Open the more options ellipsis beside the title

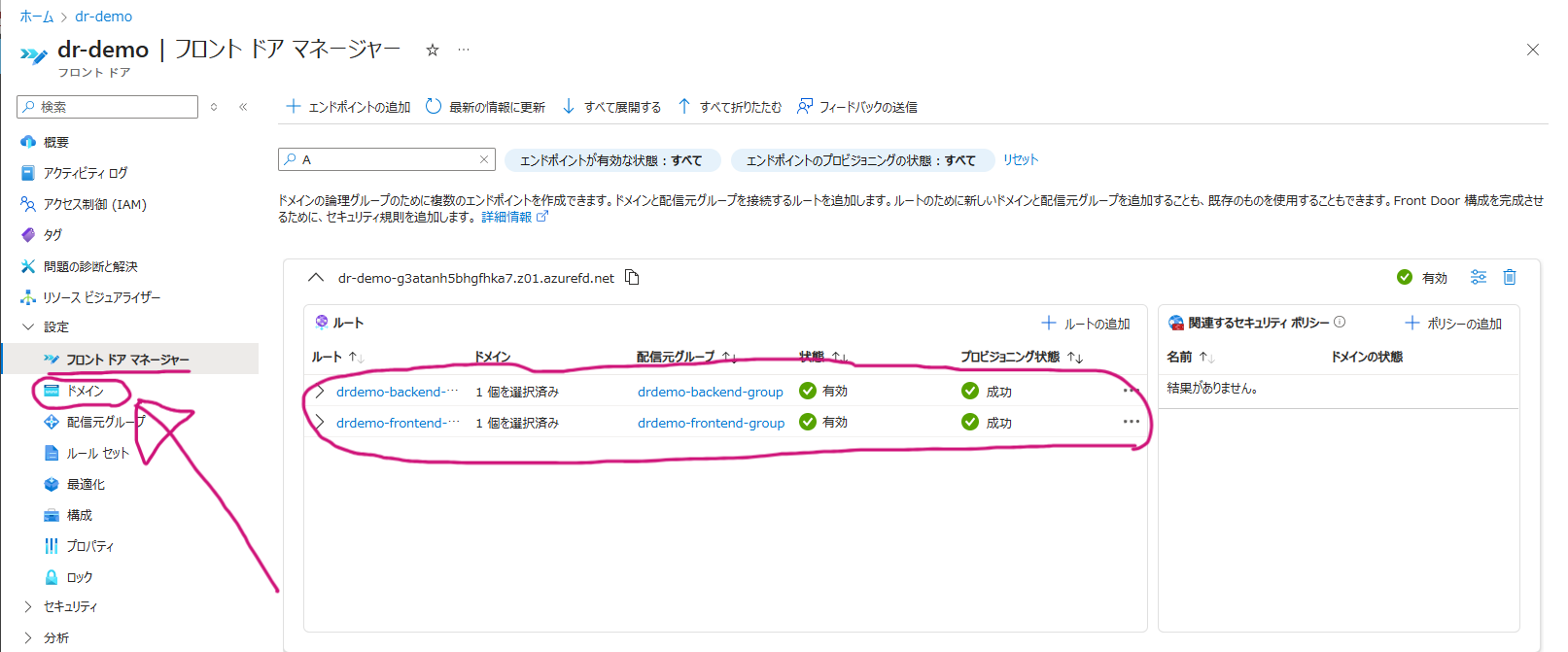click(464, 50)
